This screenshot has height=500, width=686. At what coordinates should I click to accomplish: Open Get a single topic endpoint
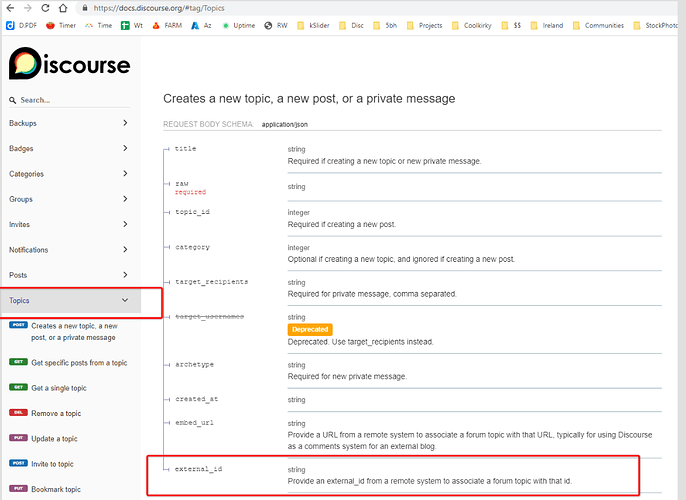pyautogui.click(x=48, y=388)
